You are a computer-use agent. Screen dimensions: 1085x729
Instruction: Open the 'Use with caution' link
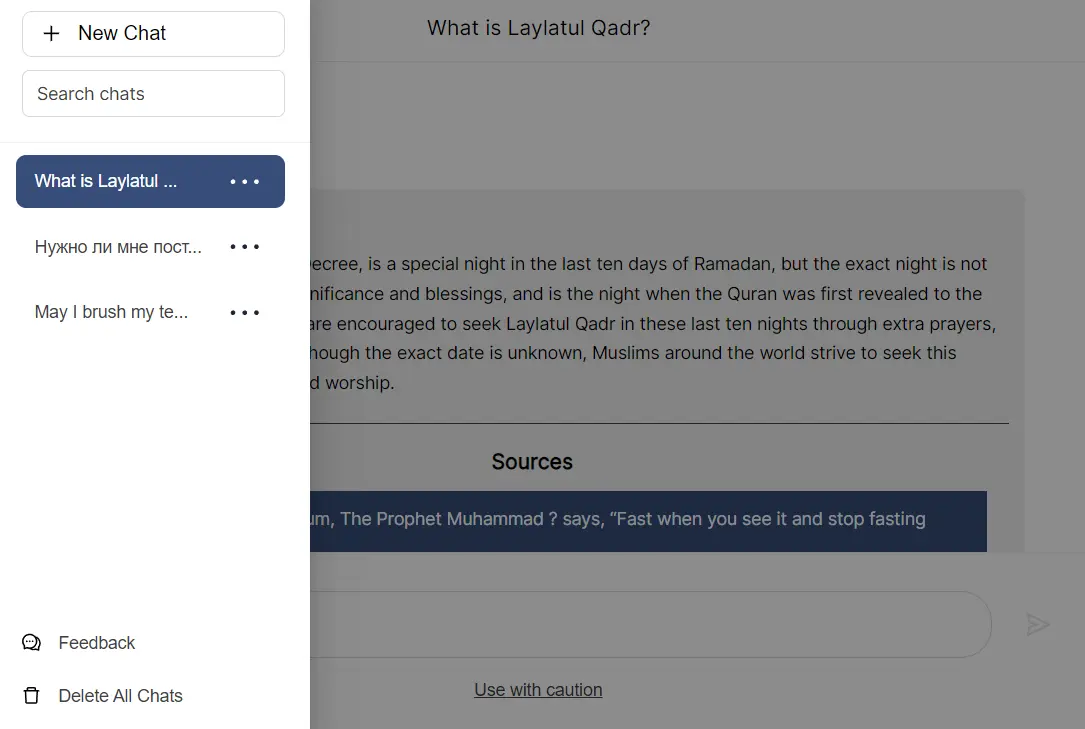click(x=538, y=689)
